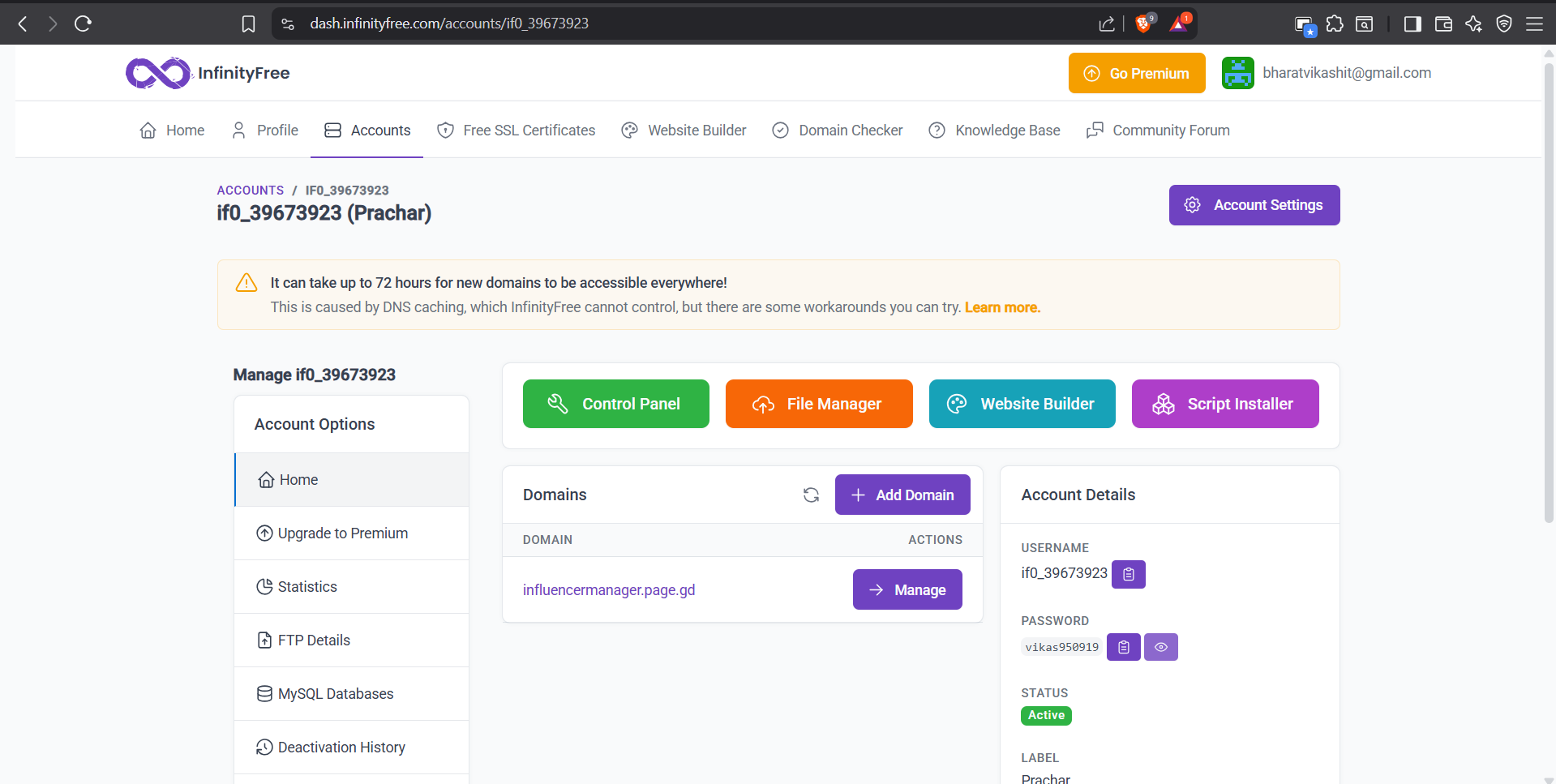Open Brave Shields lion icon
1556x784 pixels.
click(x=1144, y=23)
